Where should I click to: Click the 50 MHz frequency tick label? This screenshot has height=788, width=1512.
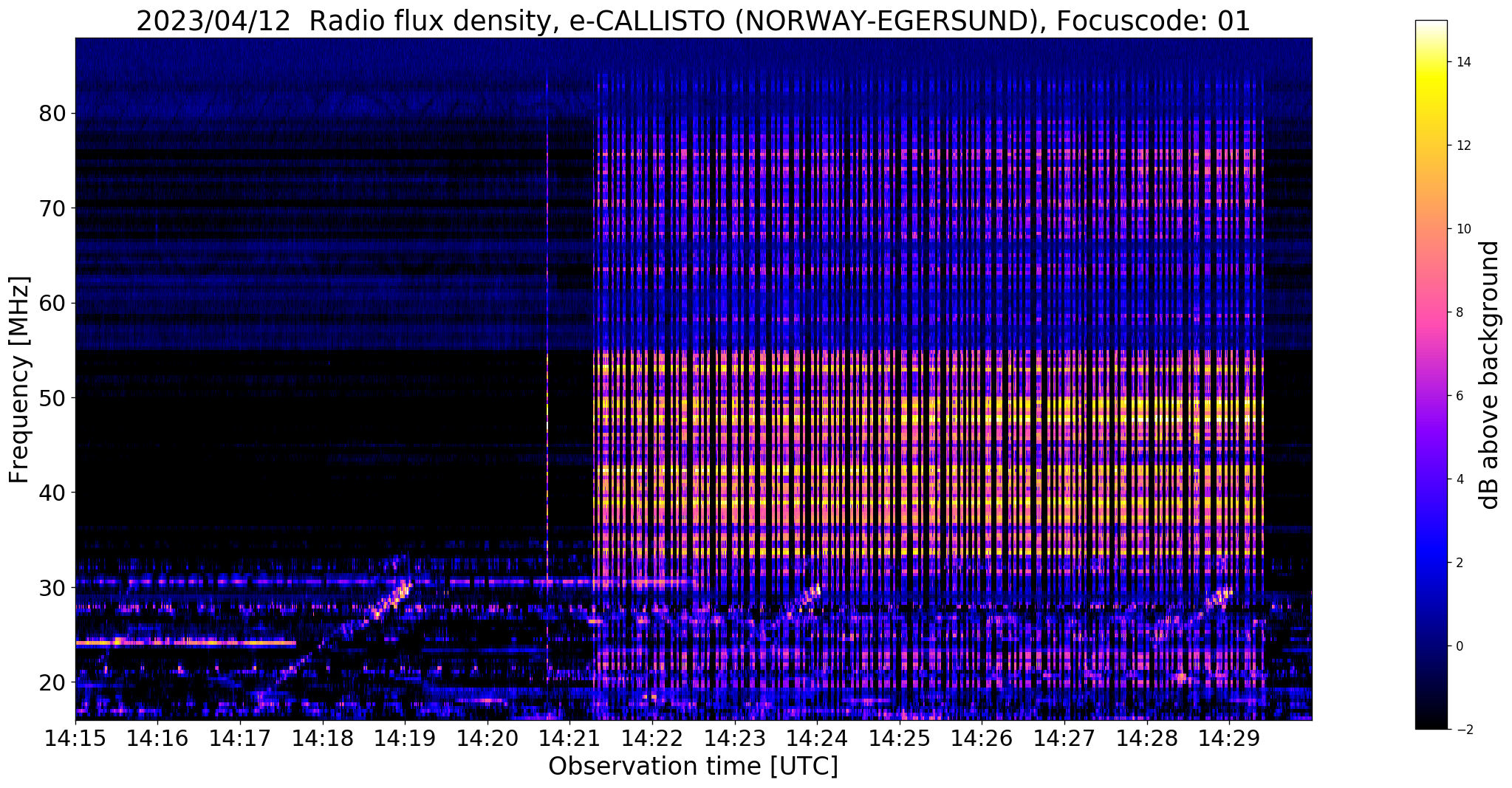(52, 398)
